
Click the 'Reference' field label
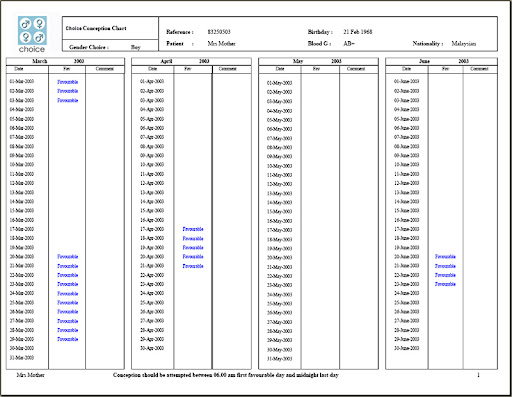click(180, 32)
